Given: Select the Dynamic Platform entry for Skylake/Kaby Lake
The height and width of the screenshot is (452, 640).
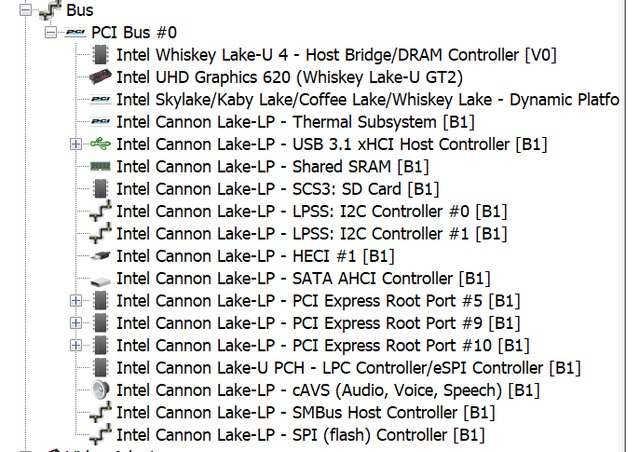Looking at the screenshot, I should coord(368,99).
